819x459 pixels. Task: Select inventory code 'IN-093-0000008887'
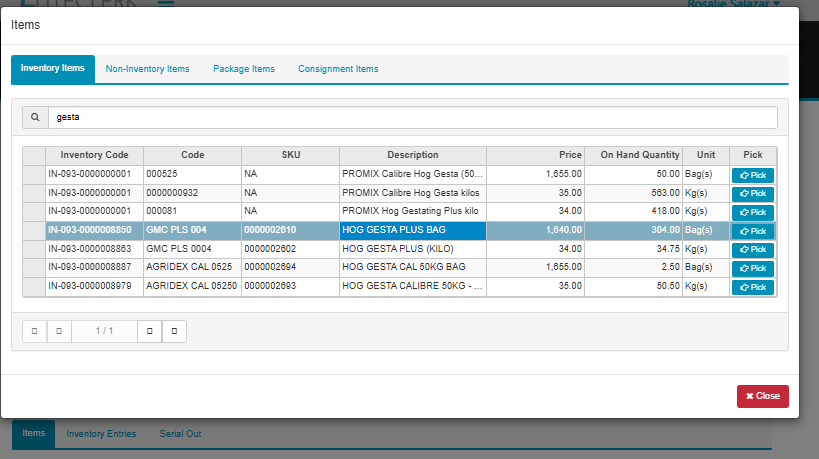tap(95, 267)
